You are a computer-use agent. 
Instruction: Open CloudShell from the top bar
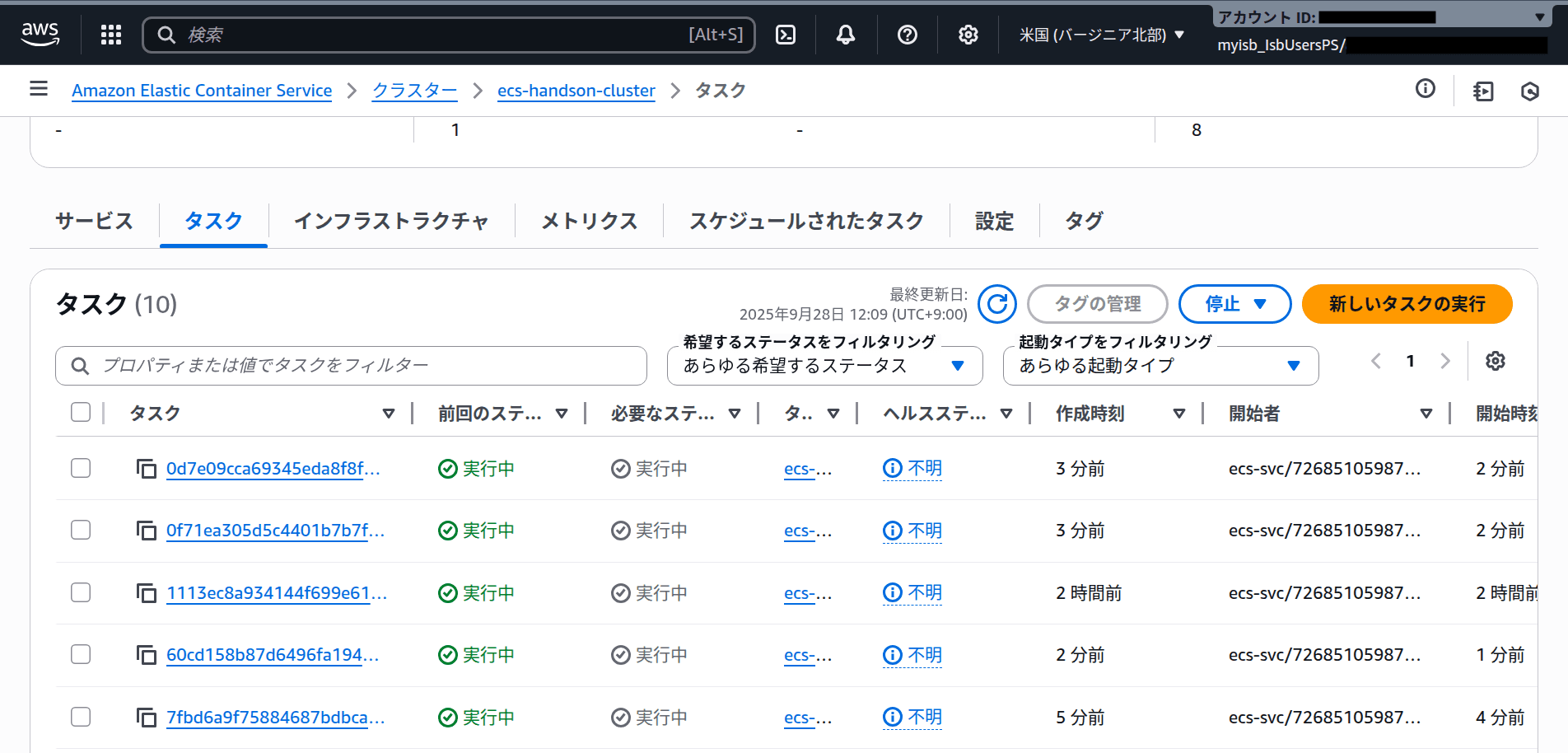tap(785, 35)
